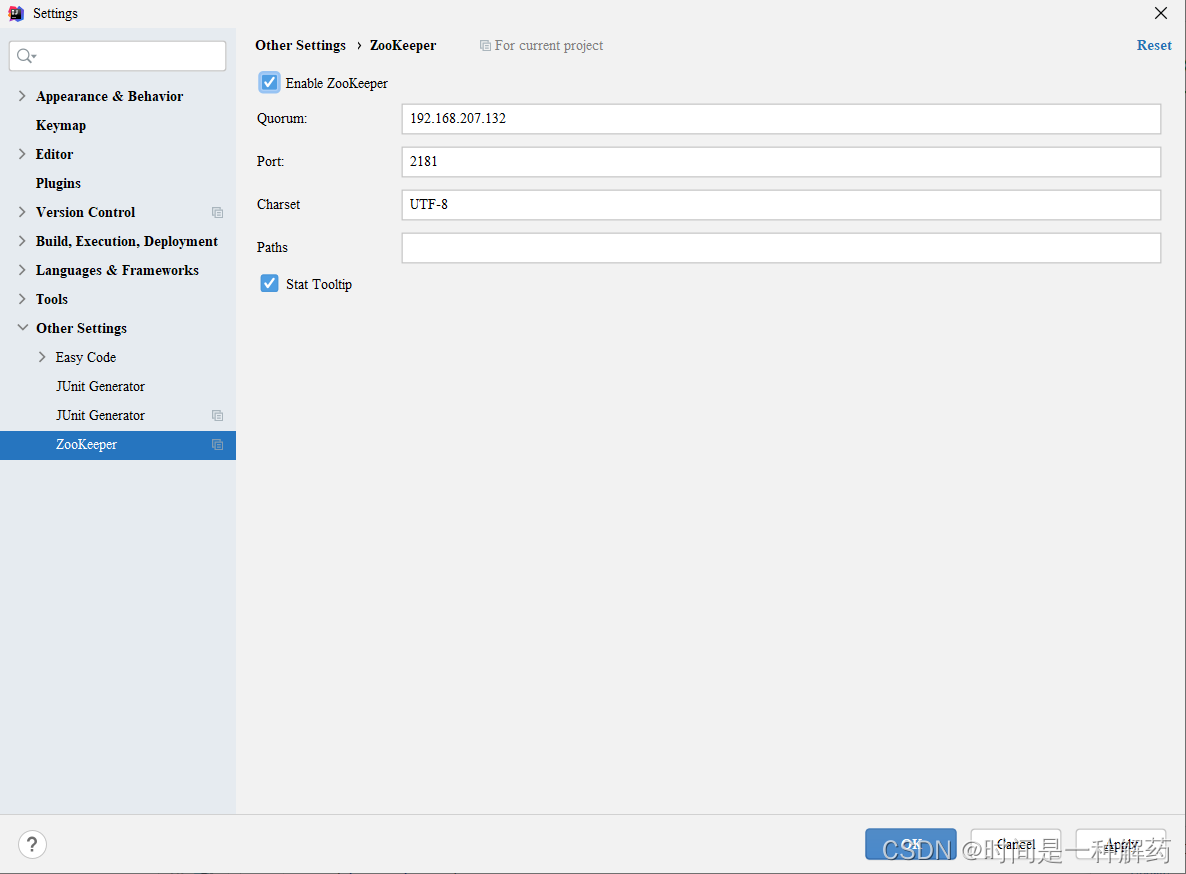The width and height of the screenshot is (1186, 874).
Task: Click the Settings window title text
Action: click(55, 14)
